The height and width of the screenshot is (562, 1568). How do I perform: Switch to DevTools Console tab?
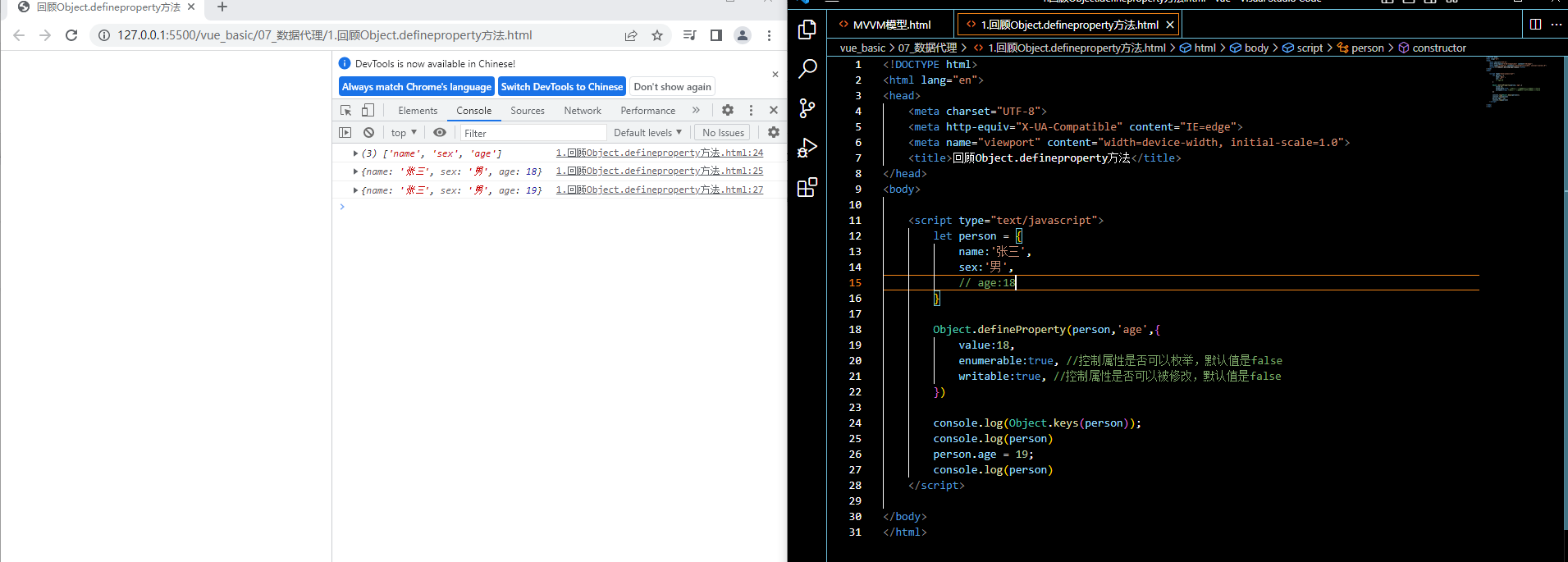pyautogui.click(x=474, y=110)
